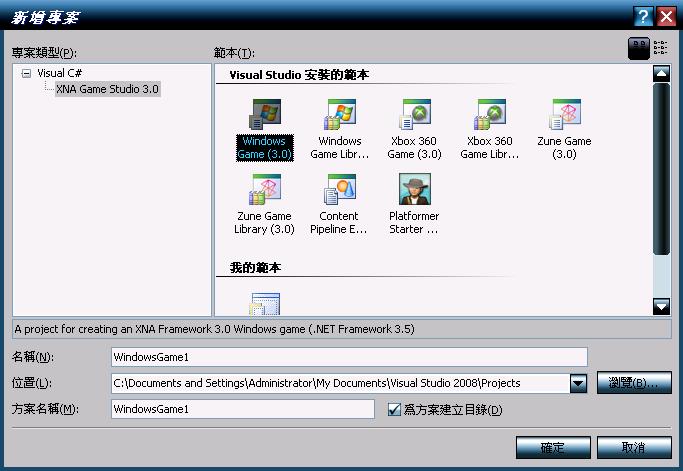This screenshot has height=471, width=683.
Task: Click the 確定 (OK) button
Action: pos(553,447)
